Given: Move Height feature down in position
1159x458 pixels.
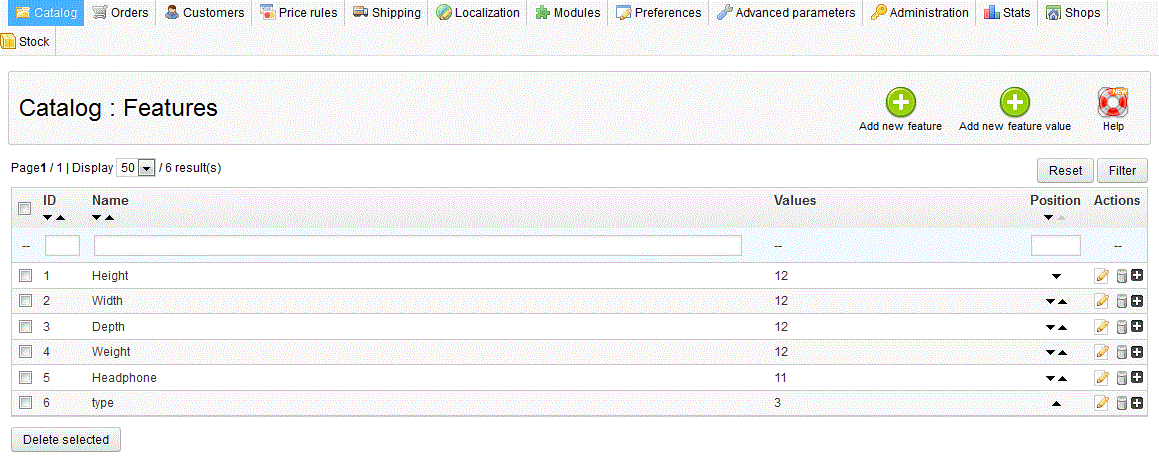Looking at the screenshot, I should click(1055, 276).
